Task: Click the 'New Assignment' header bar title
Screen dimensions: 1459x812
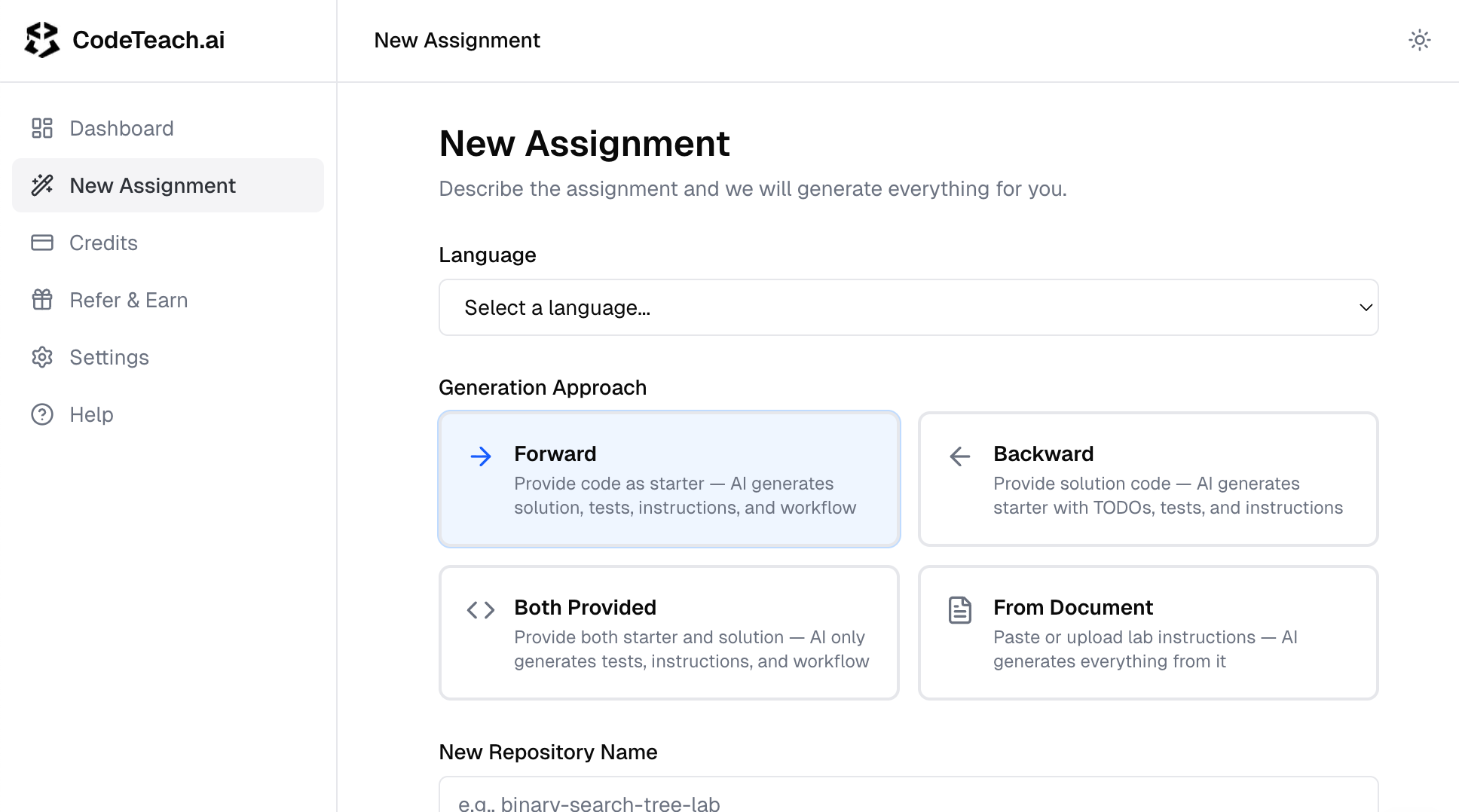Action: click(457, 40)
